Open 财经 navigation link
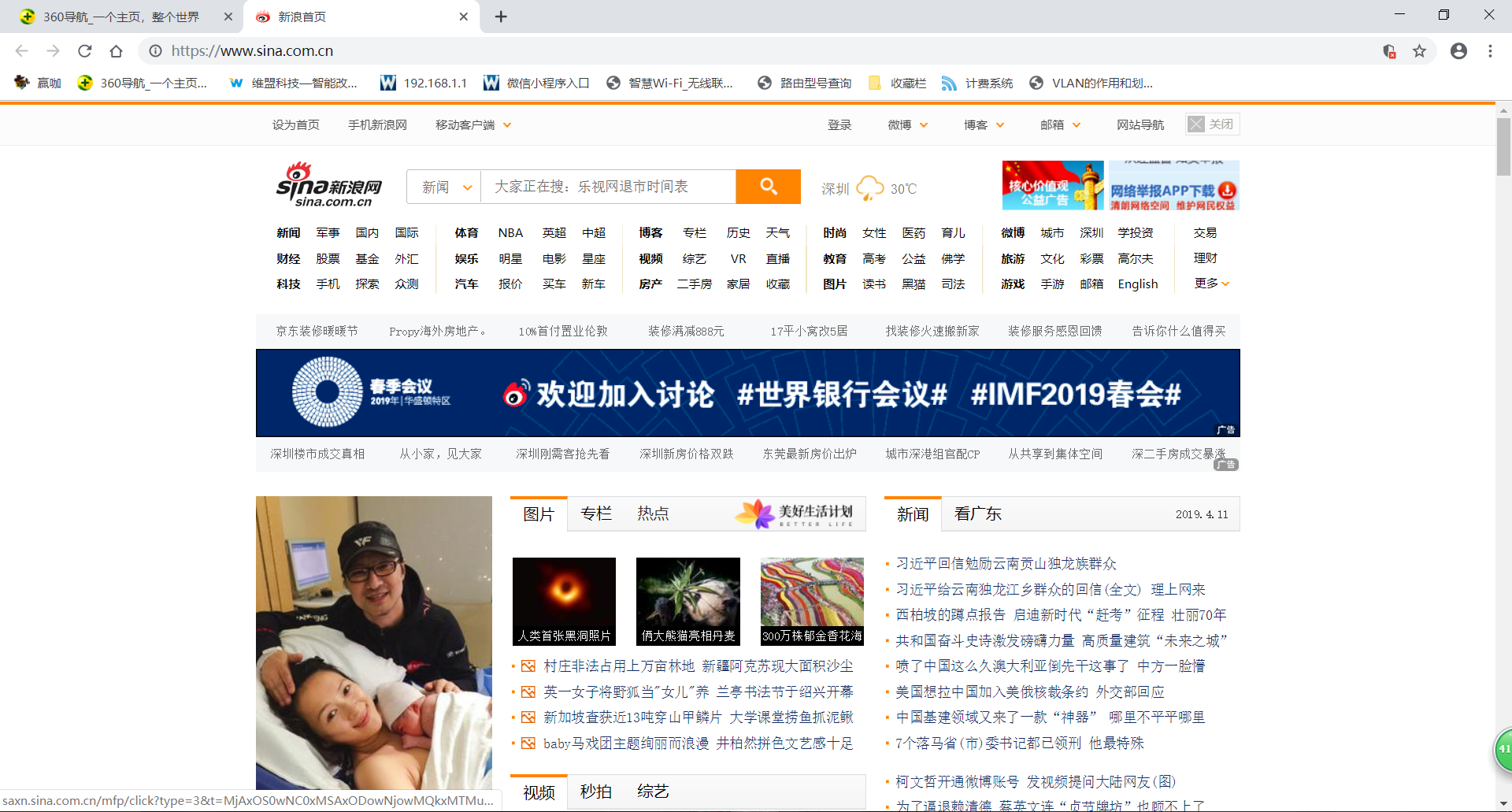 [x=288, y=258]
